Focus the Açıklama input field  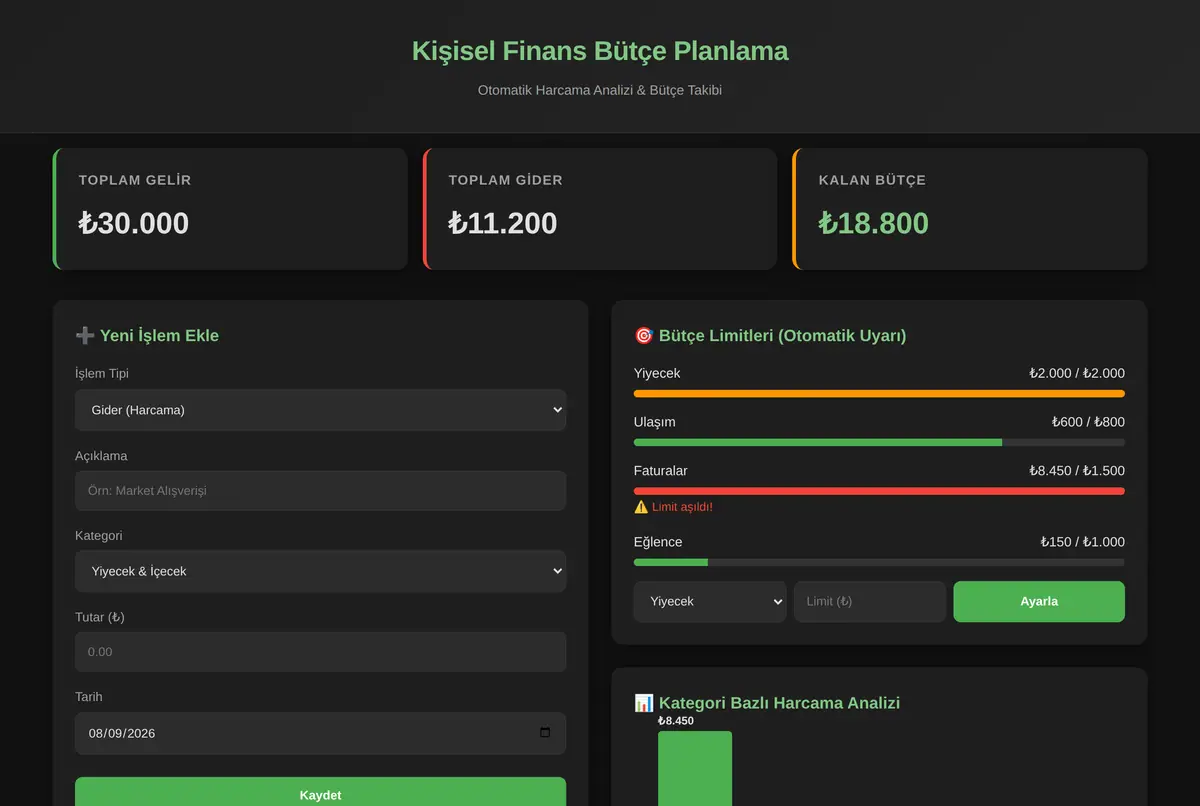(x=320, y=491)
